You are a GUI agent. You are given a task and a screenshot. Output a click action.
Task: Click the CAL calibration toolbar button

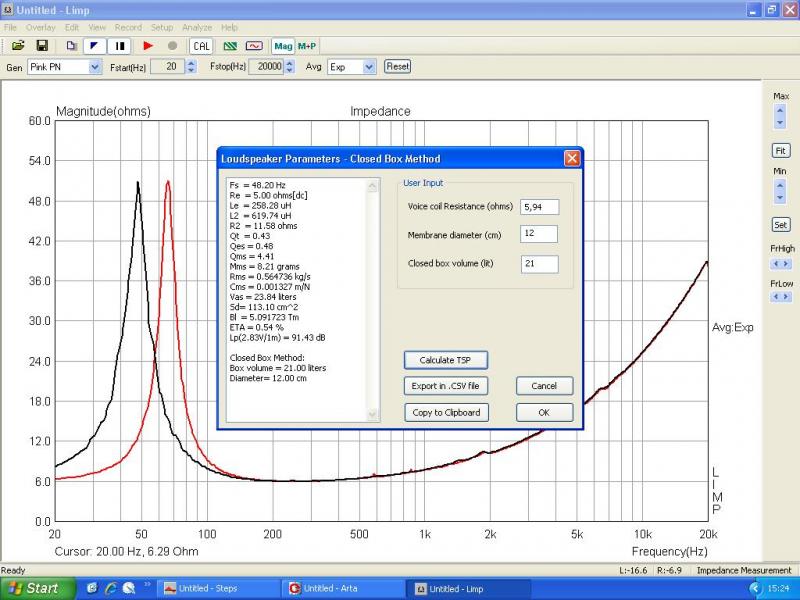click(x=201, y=46)
